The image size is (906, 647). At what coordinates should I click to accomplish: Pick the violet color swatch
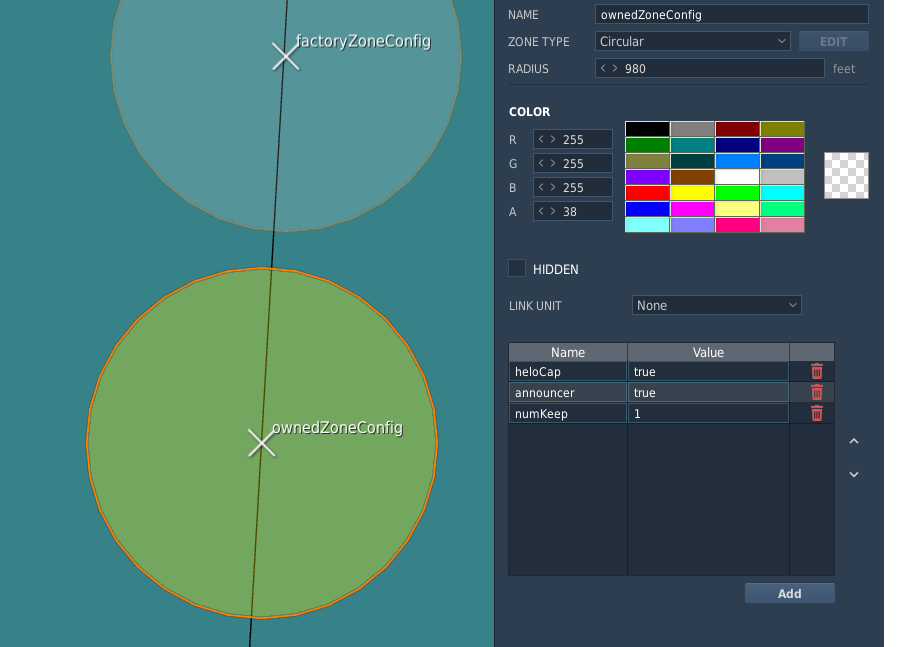tap(647, 177)
